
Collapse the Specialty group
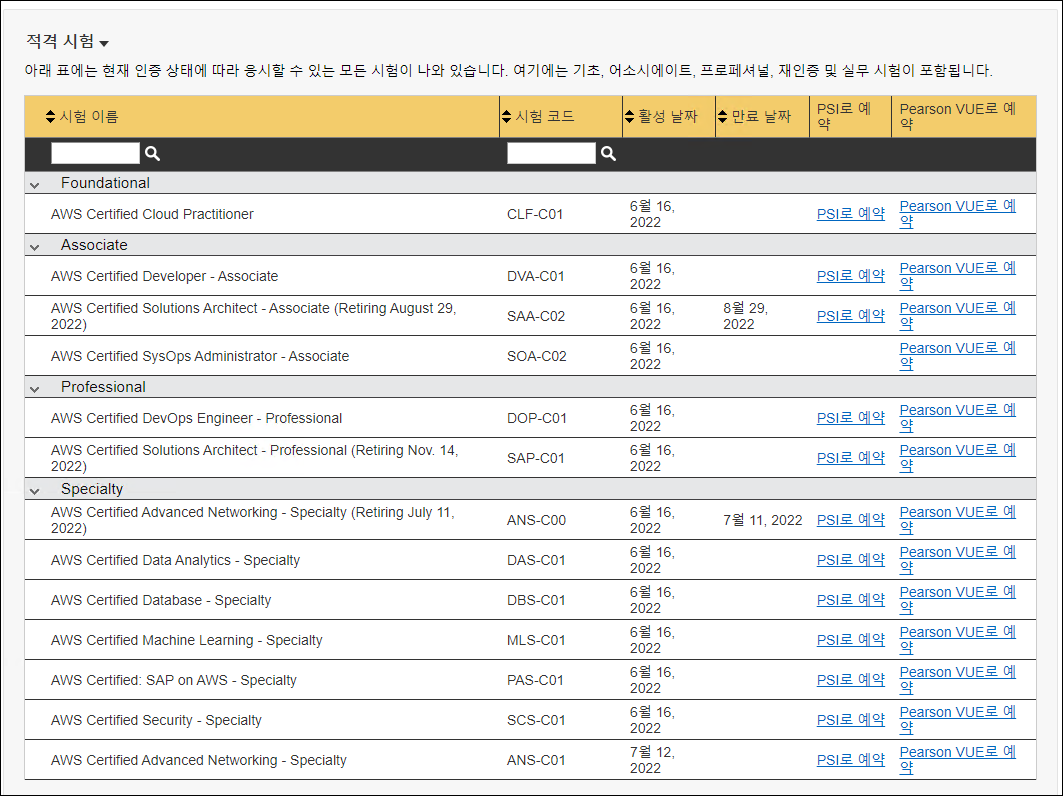coord(35,490)
